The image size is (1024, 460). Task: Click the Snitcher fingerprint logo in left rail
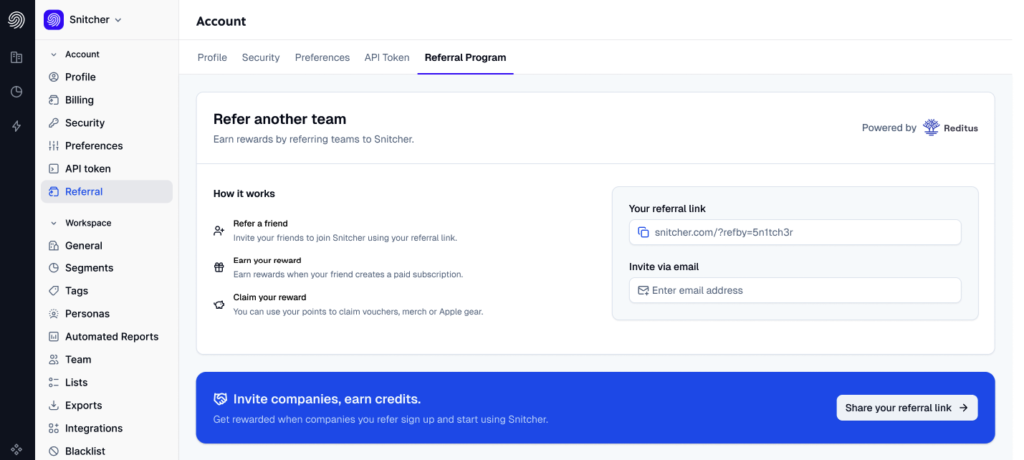[x=16, y=20]
